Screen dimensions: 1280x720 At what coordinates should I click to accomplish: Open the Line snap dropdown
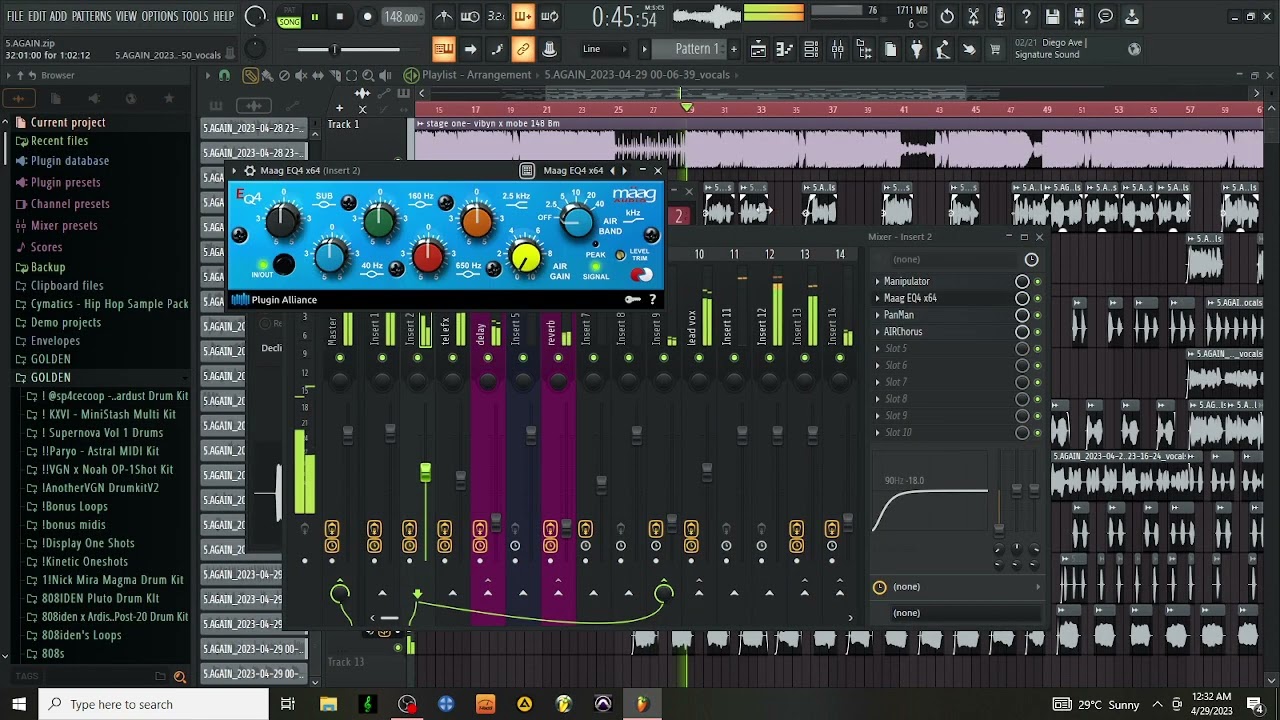(606, 49)
